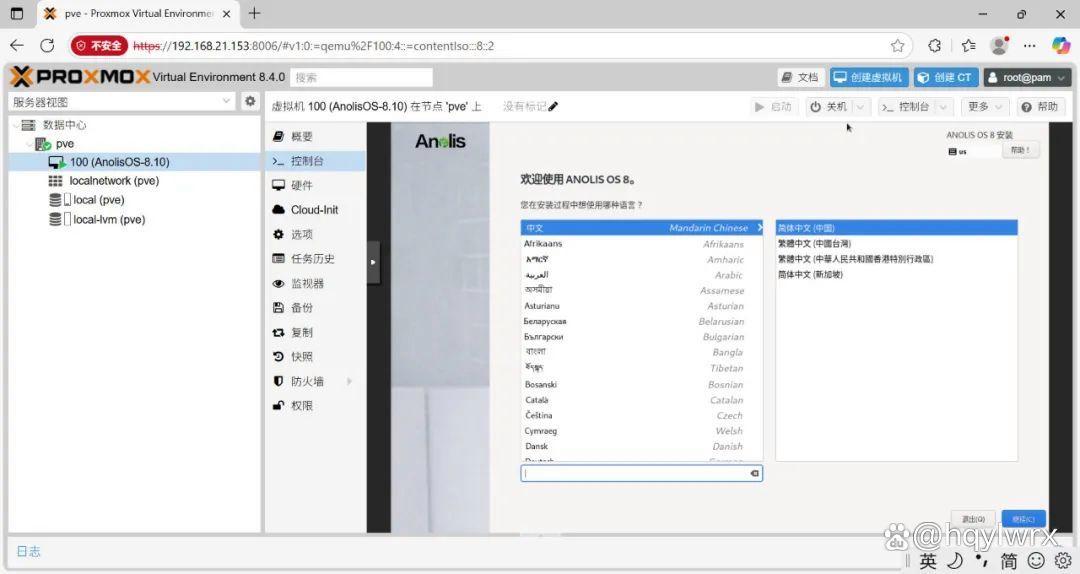Open the console options dropdown arrow
The image size is (1080, 574).
943,107
